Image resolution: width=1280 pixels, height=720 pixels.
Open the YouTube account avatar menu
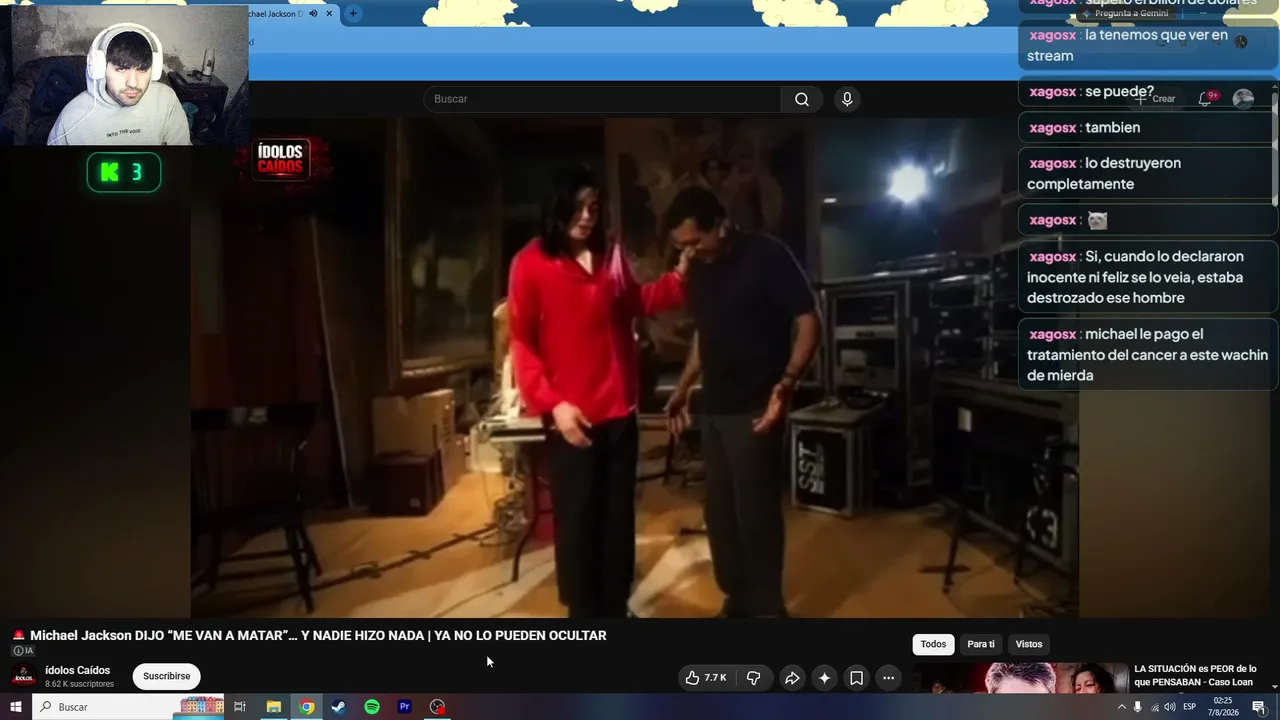(x=1243, y=98)
